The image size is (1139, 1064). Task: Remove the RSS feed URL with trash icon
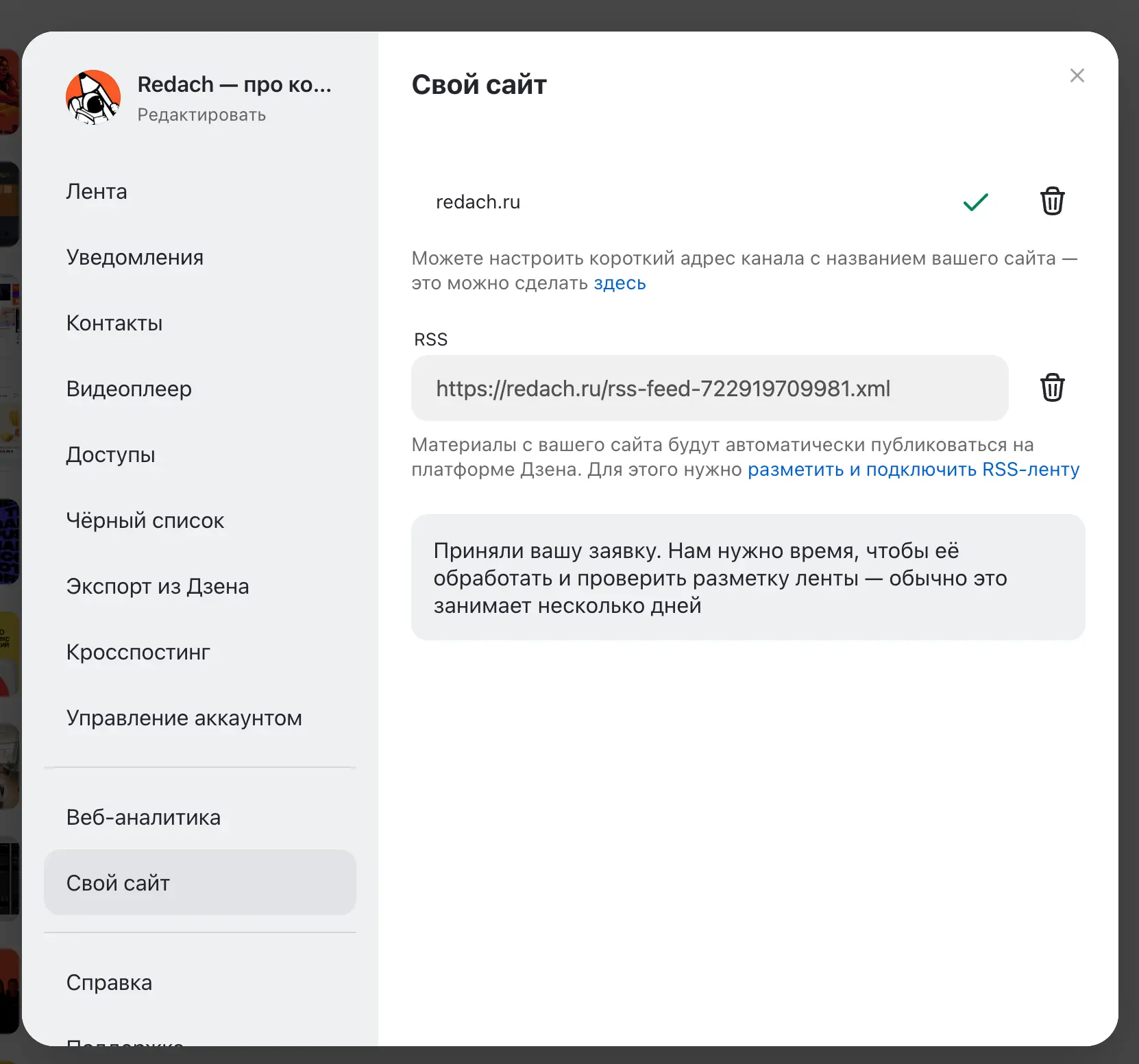1052,388
